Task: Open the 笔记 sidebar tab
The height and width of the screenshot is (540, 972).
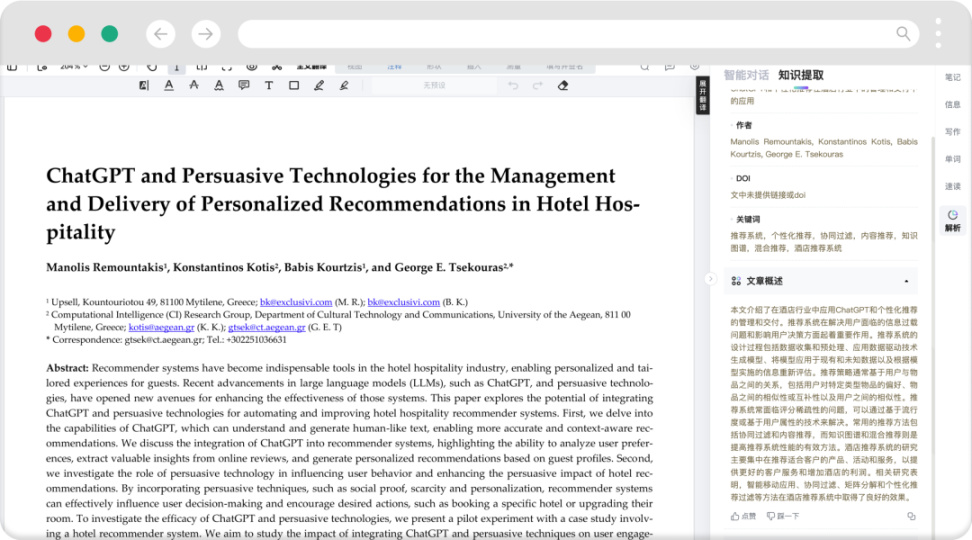Action: (952, 77)
